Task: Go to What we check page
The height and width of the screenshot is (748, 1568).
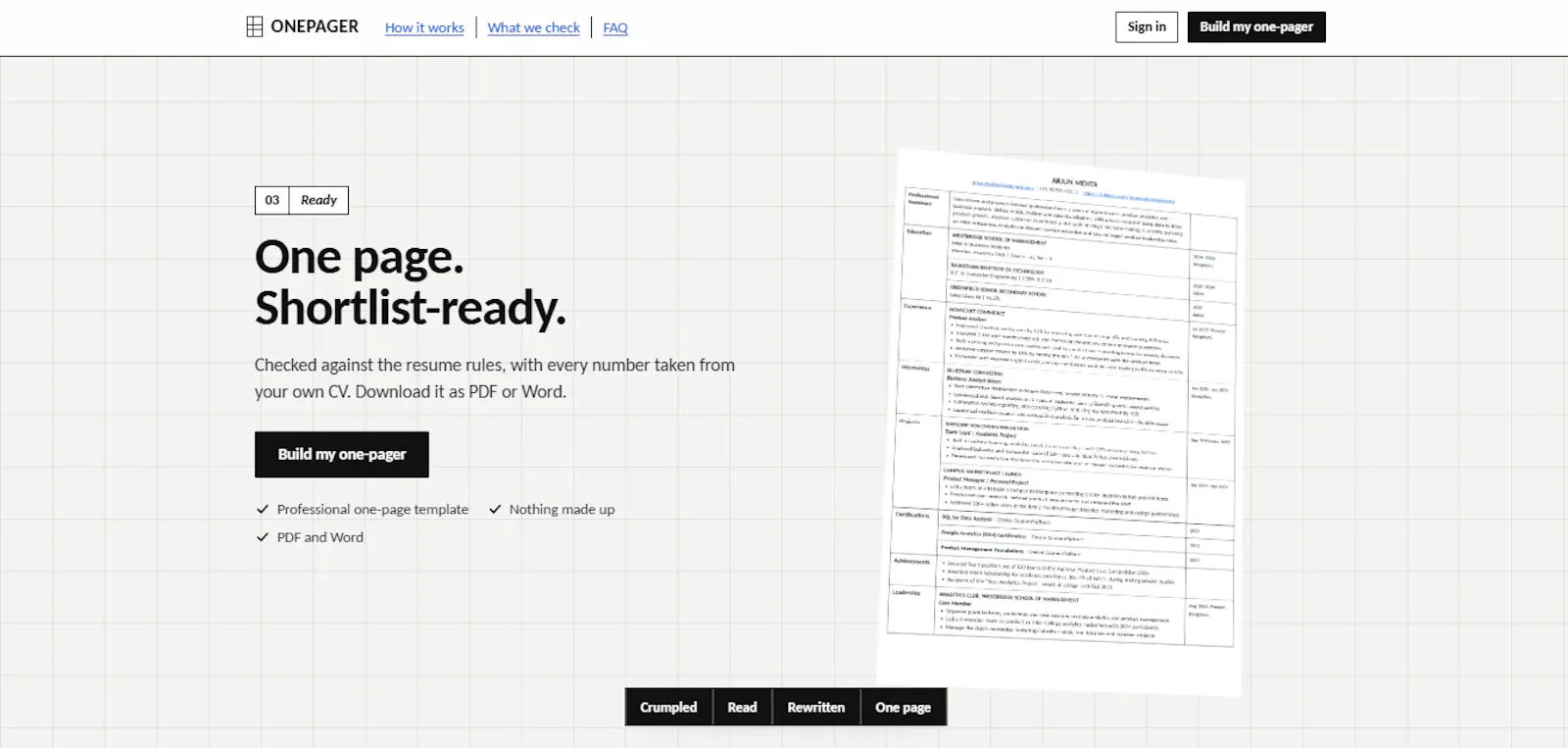Action: [x=534, y=27]
